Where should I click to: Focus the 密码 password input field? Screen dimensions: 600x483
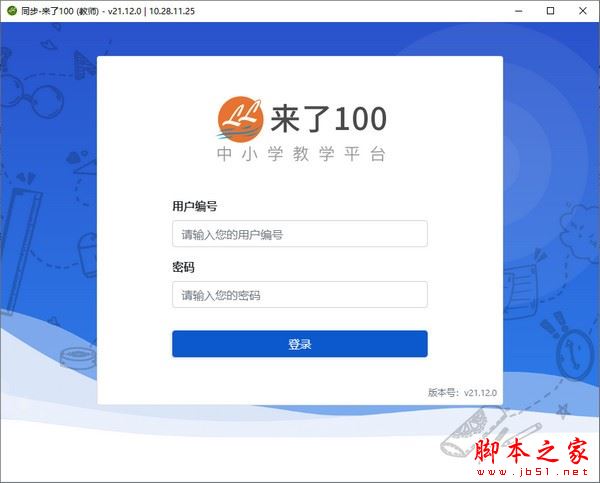point(300,294)
